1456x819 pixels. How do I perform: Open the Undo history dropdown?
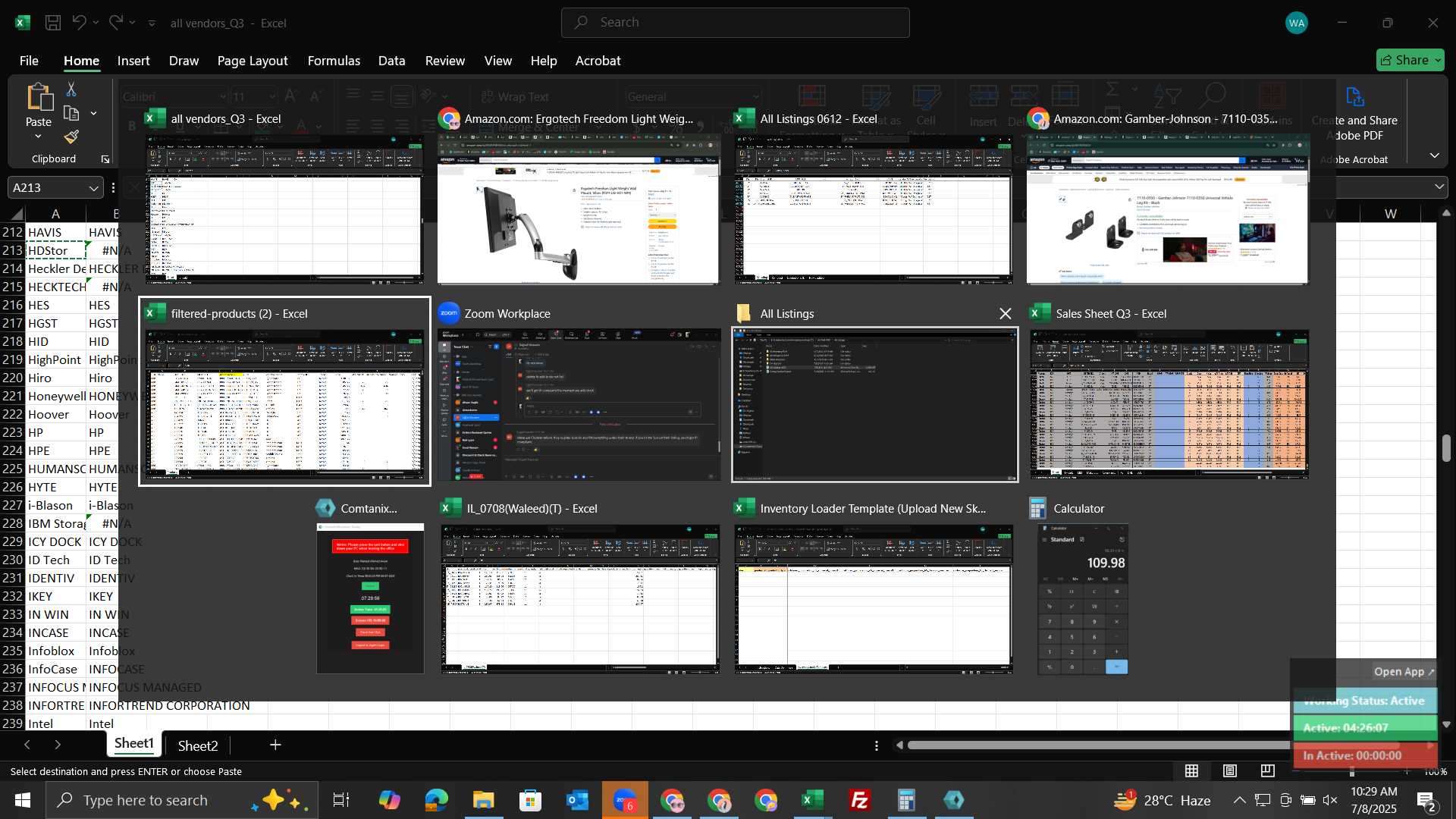(x=96, y=23)
